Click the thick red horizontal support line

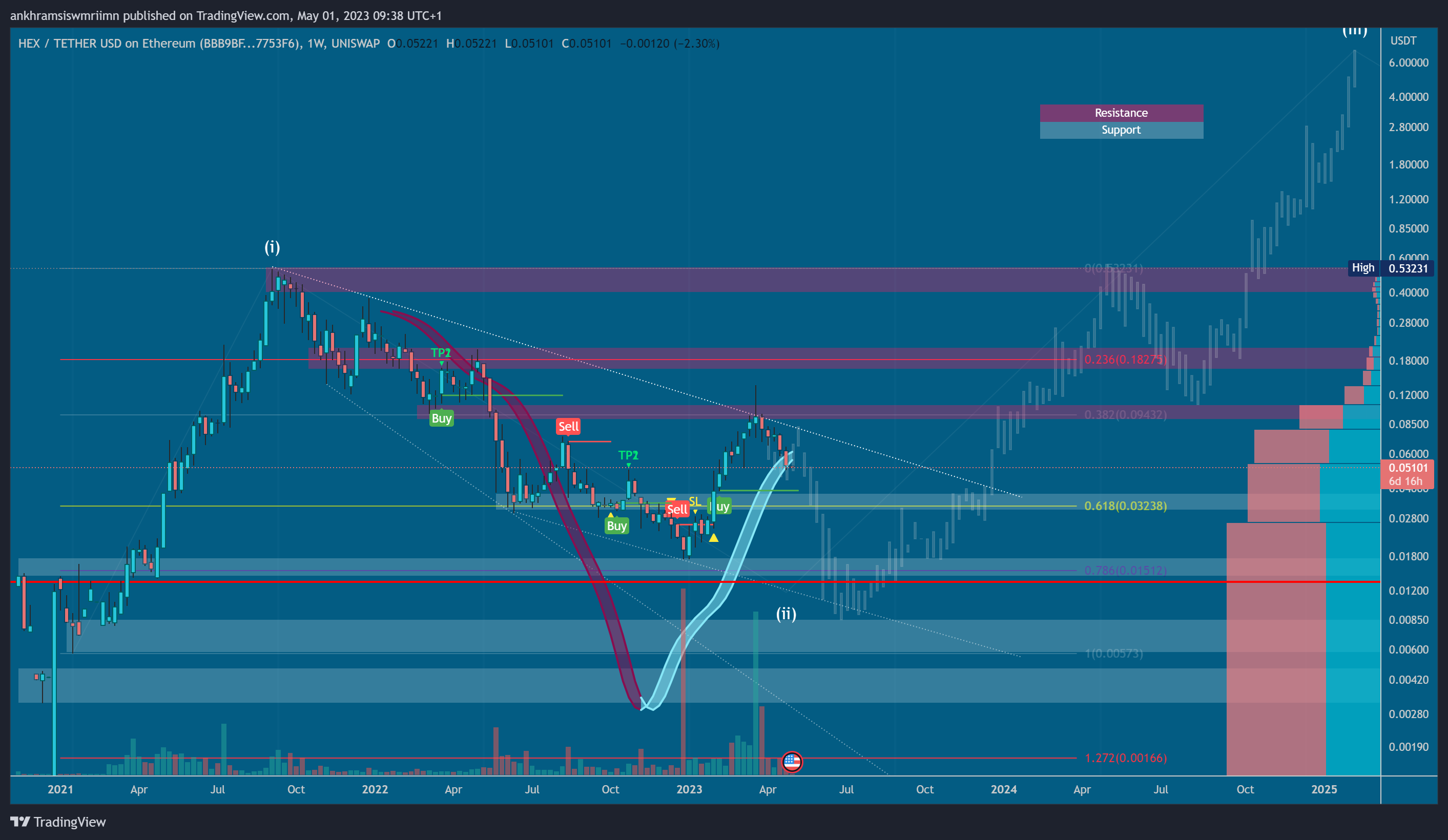(695, 582)
